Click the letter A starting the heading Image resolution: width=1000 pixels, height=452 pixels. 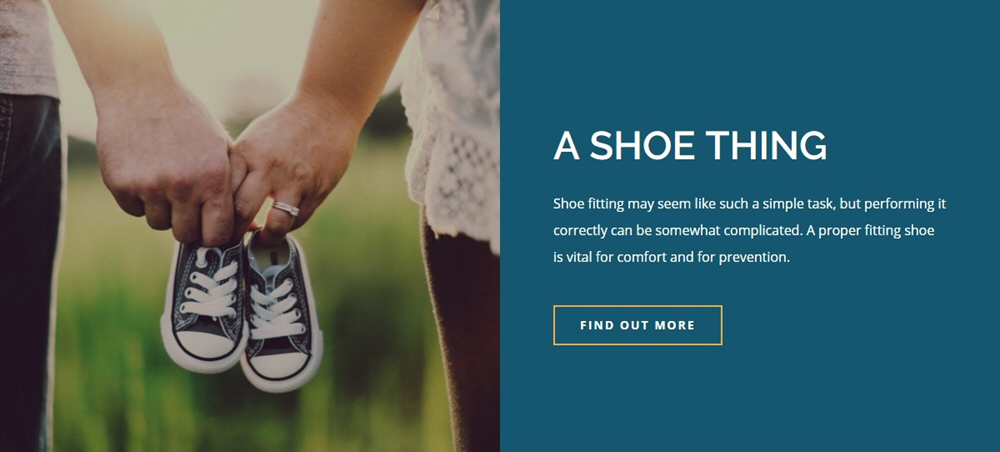pyautogui.click(x=566, y=145)
